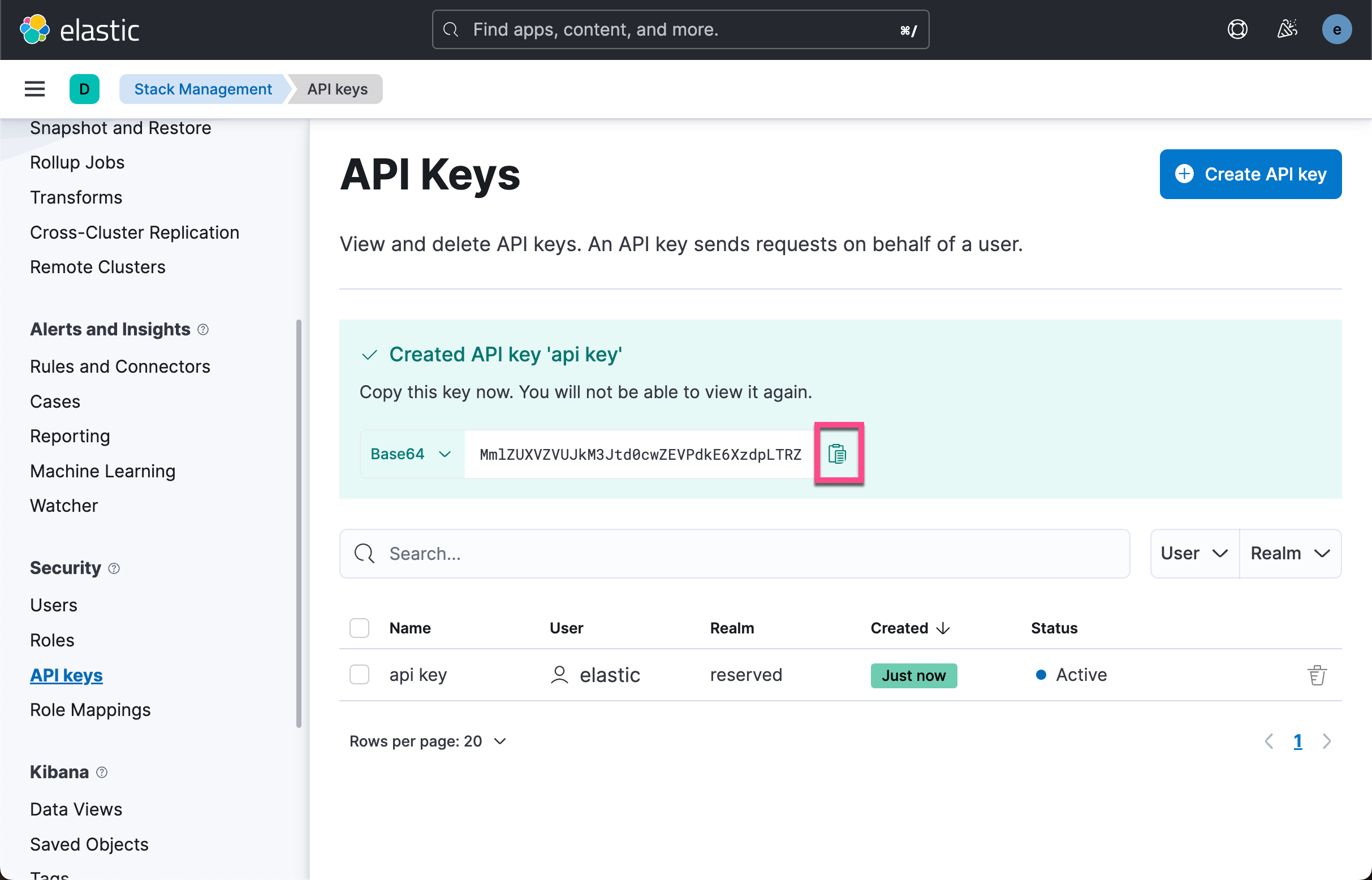Click the Elastic logo
1372x880 pixels.
pyautogui.click(x=80, y=29)
